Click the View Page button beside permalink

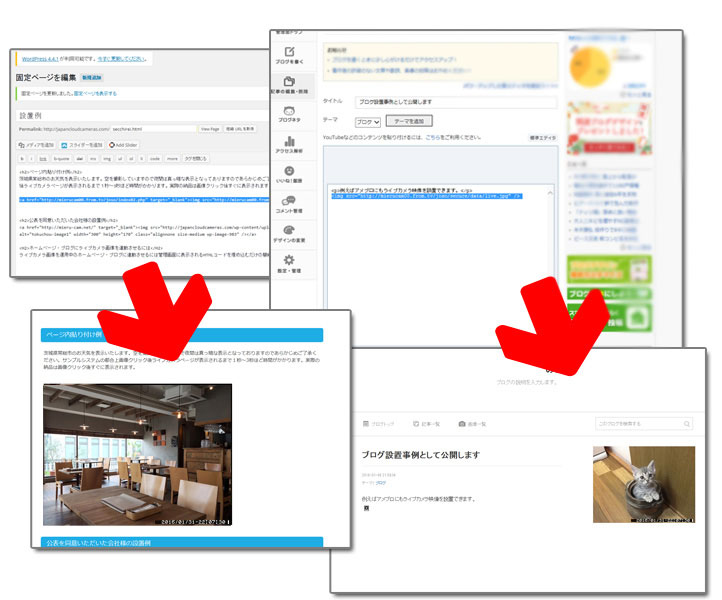point(209,129)
